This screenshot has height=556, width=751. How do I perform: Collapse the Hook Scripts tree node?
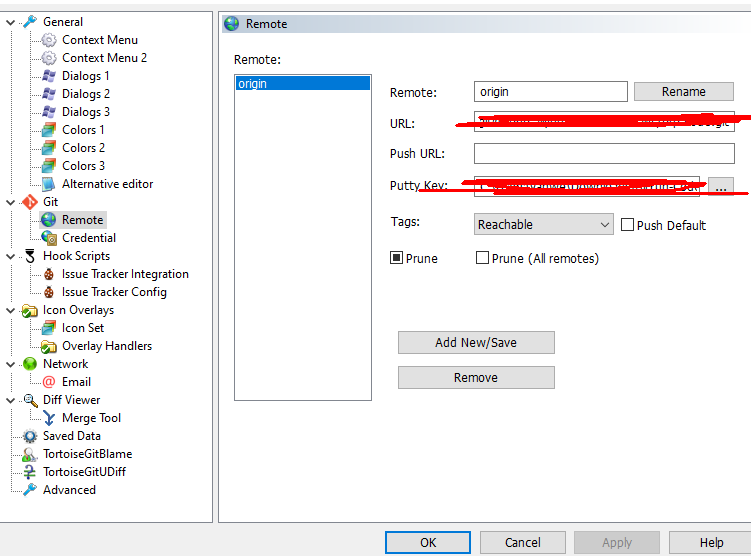point(10,256)
